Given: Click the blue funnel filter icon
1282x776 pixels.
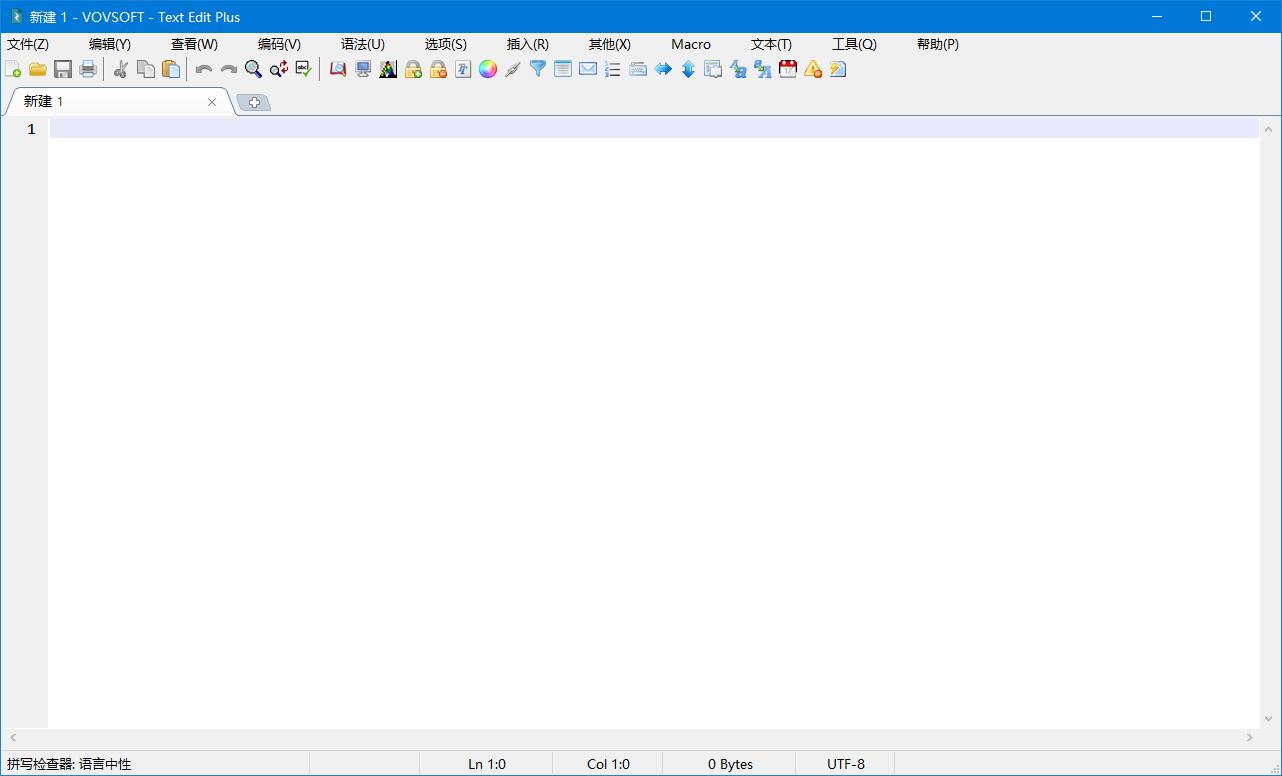Looking at the screenshot, I should pos(538,69).
